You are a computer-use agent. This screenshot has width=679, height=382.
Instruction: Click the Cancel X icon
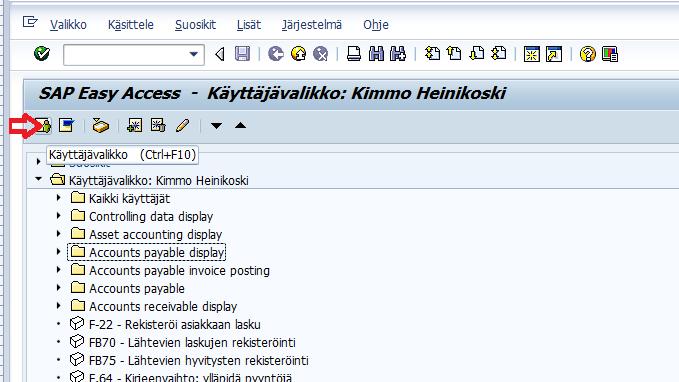321,54
